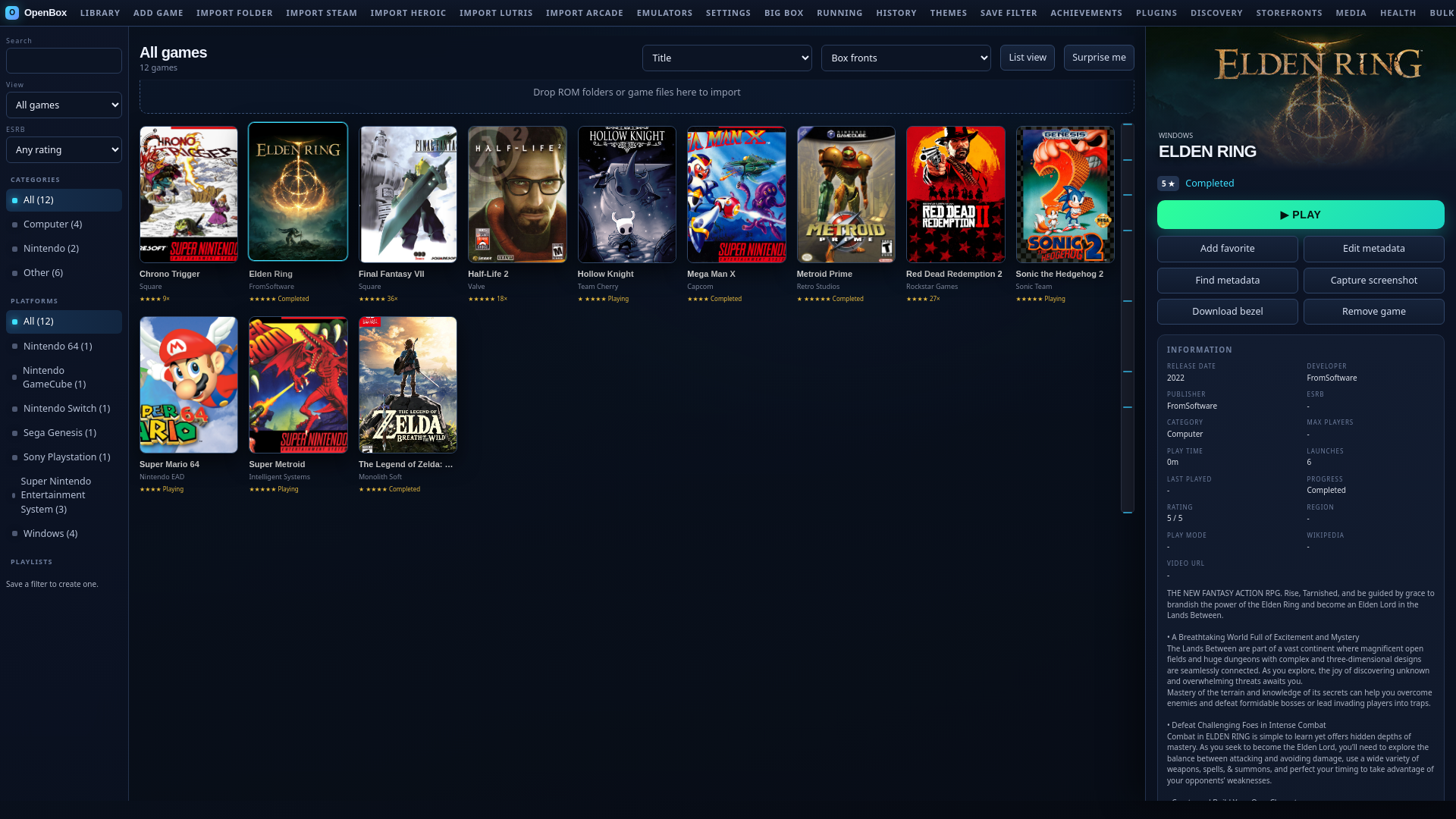
Task: Open Final Fantasy VII cover thumbnail
Action: tap(408, 194)
